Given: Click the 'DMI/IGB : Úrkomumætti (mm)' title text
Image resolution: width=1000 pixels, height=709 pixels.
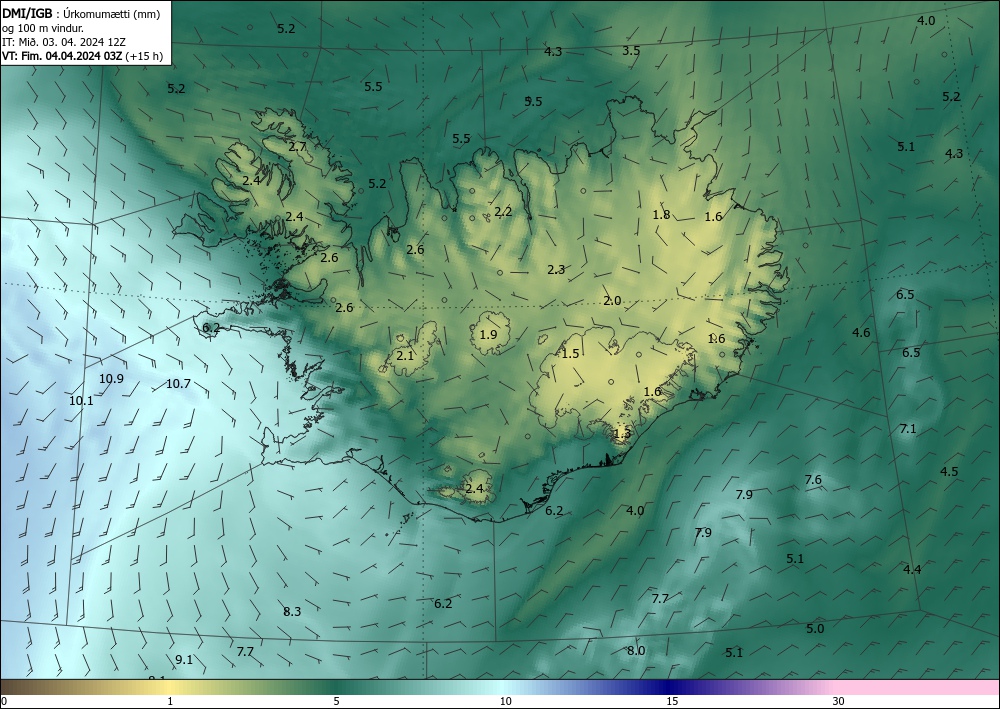Looking at the screenshot, I should (81, 14).
